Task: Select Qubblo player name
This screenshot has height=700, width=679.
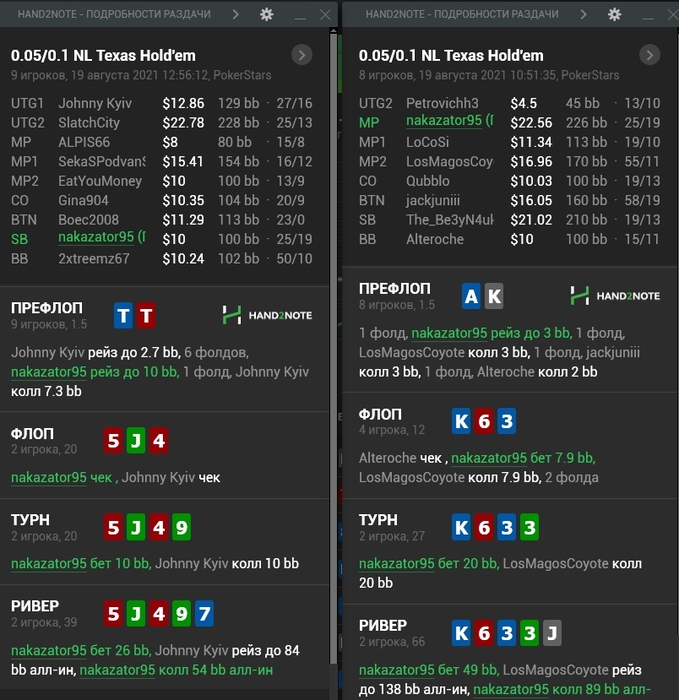Action: (428, 181)
